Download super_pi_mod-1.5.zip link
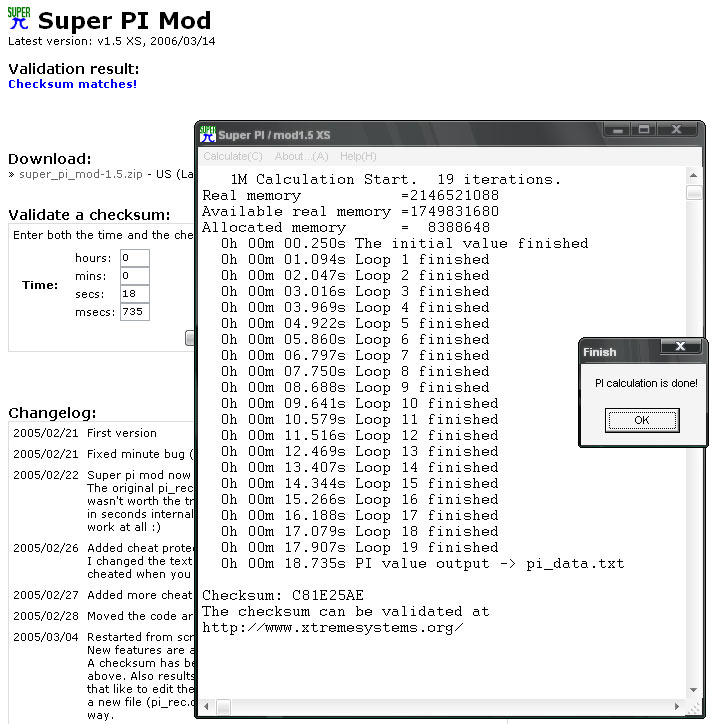712x724 pixels. click(81, 174)
